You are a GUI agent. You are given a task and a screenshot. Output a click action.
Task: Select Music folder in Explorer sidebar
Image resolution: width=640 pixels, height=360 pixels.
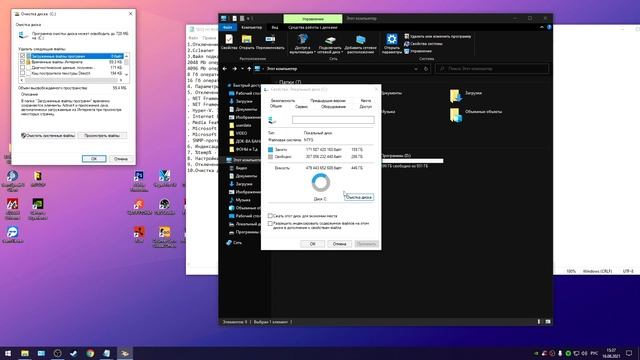(x=240, y=200)
